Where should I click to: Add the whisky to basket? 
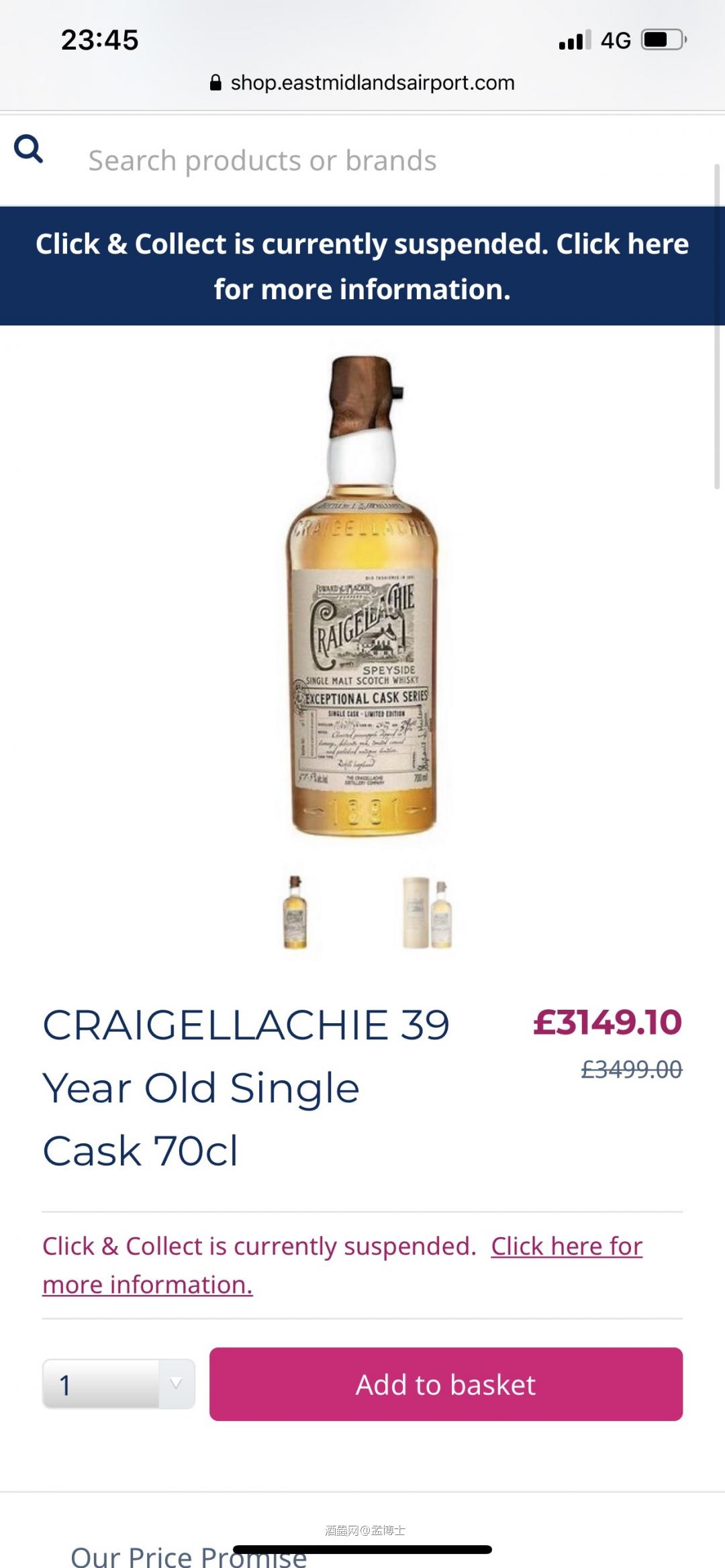[446, 1384]
